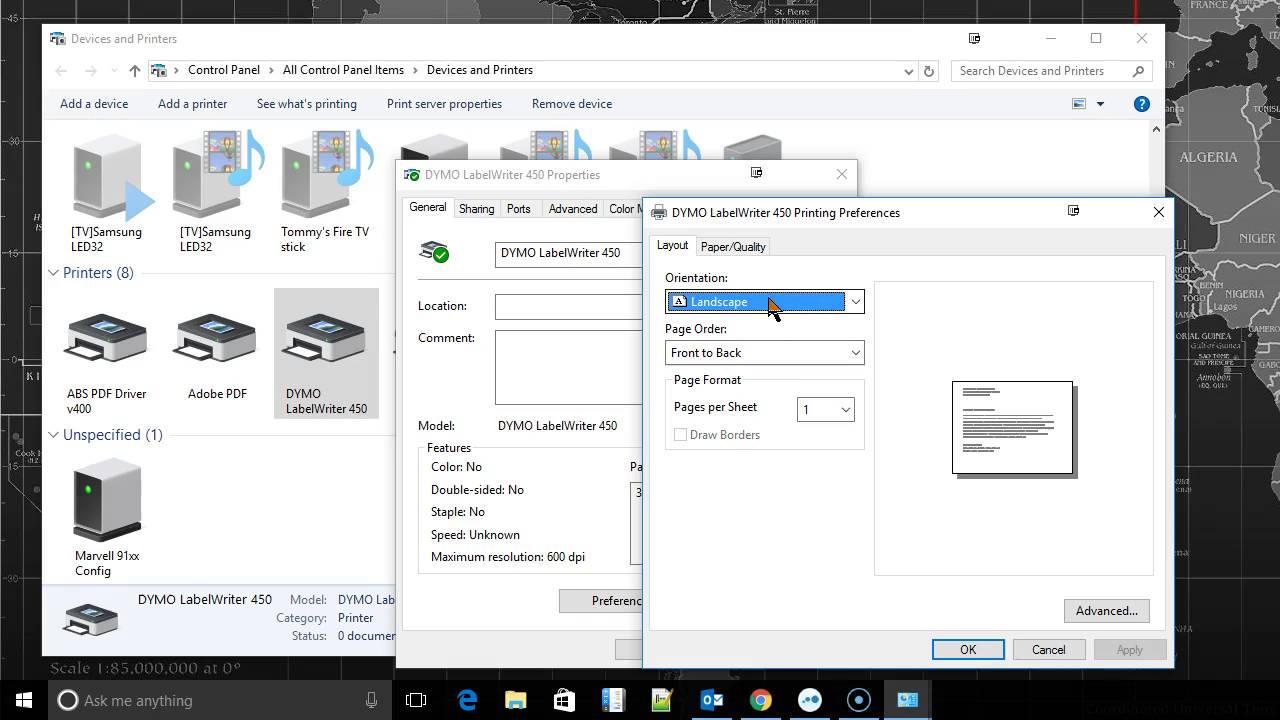This screenshot has height=720, width=1280.
Task: Click the white two-dots taskbar icon
Action: coord(810,700)
